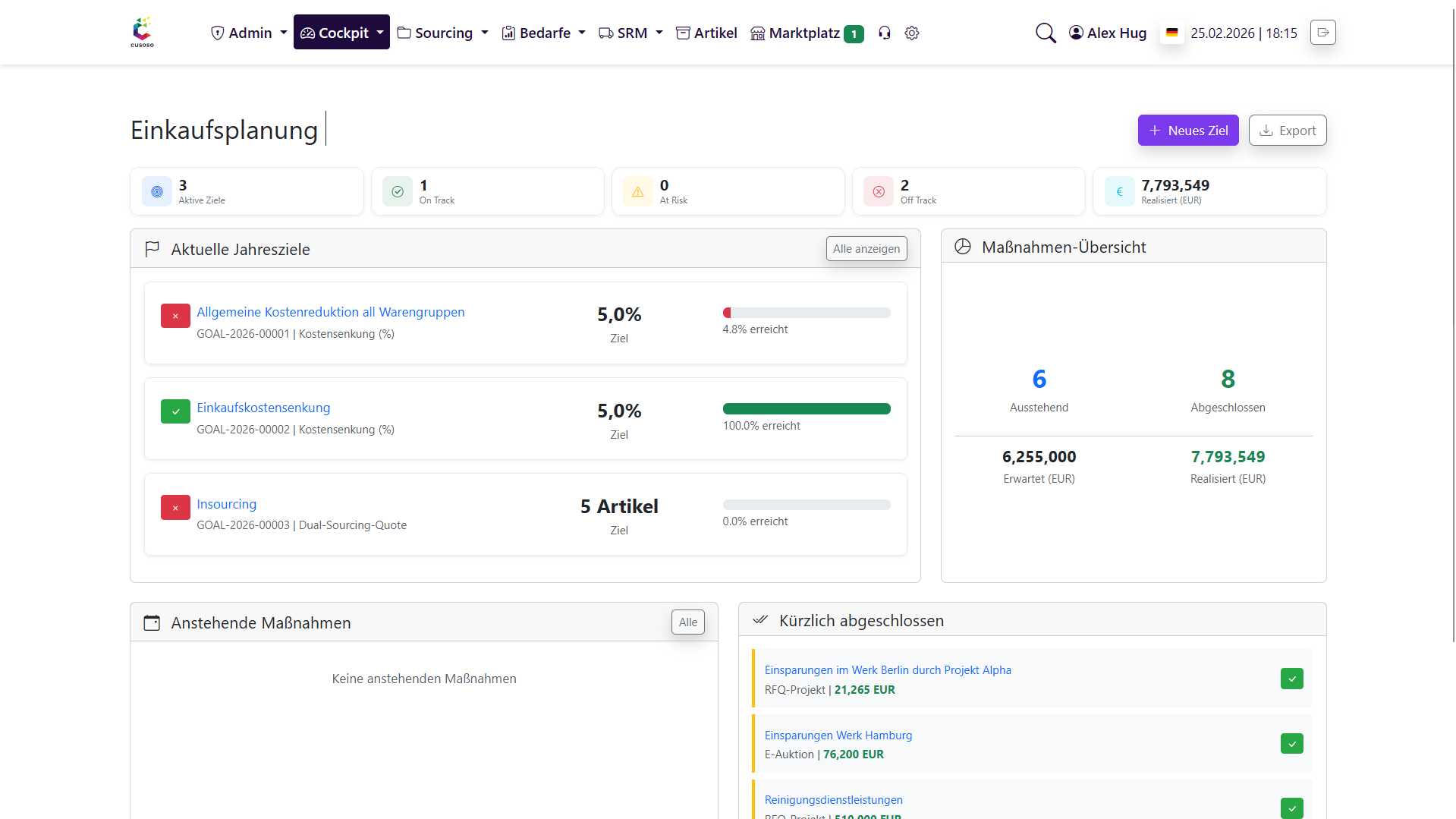Click the 100.0% erreicht progress bar
Viewport: 1456px width, 819px height.
(807, 409)
